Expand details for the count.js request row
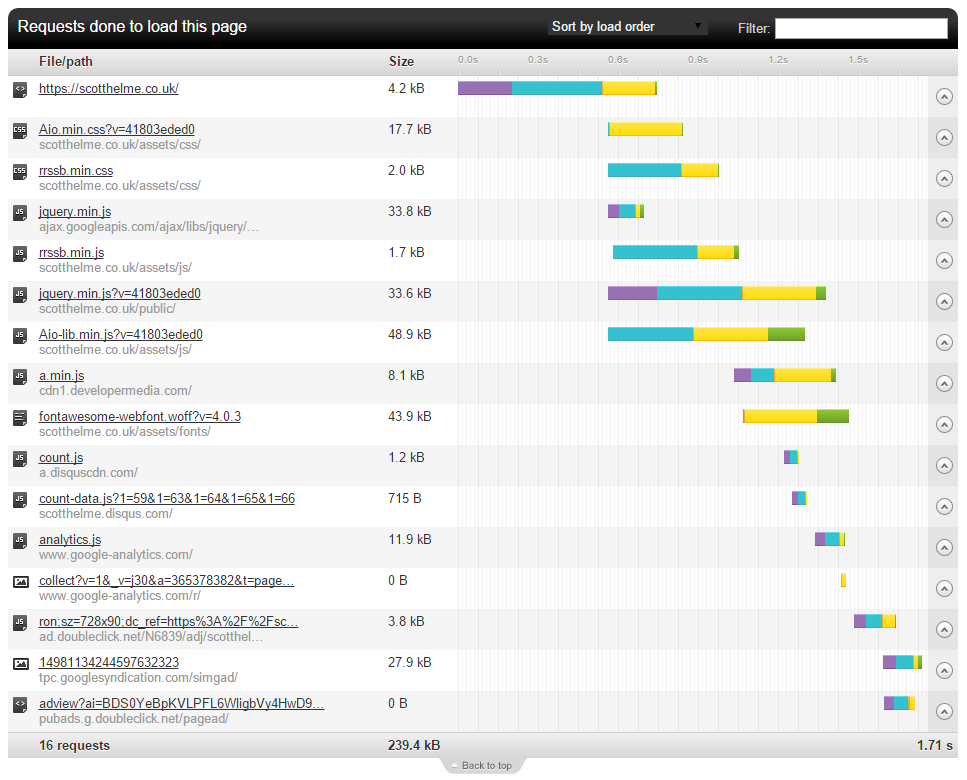Screen dimensions: 967x780 tap(943, 465)
